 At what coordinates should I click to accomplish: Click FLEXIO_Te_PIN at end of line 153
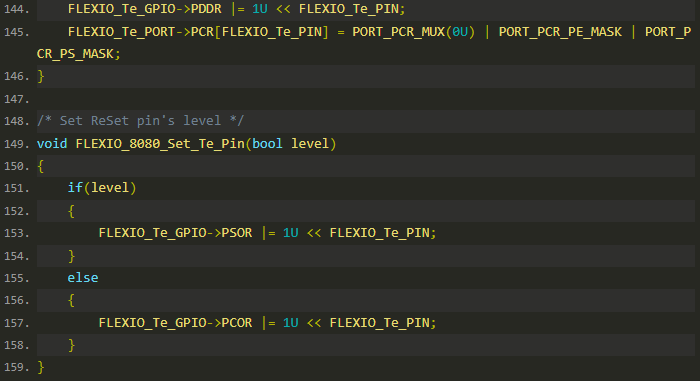[x=379, y=233]
